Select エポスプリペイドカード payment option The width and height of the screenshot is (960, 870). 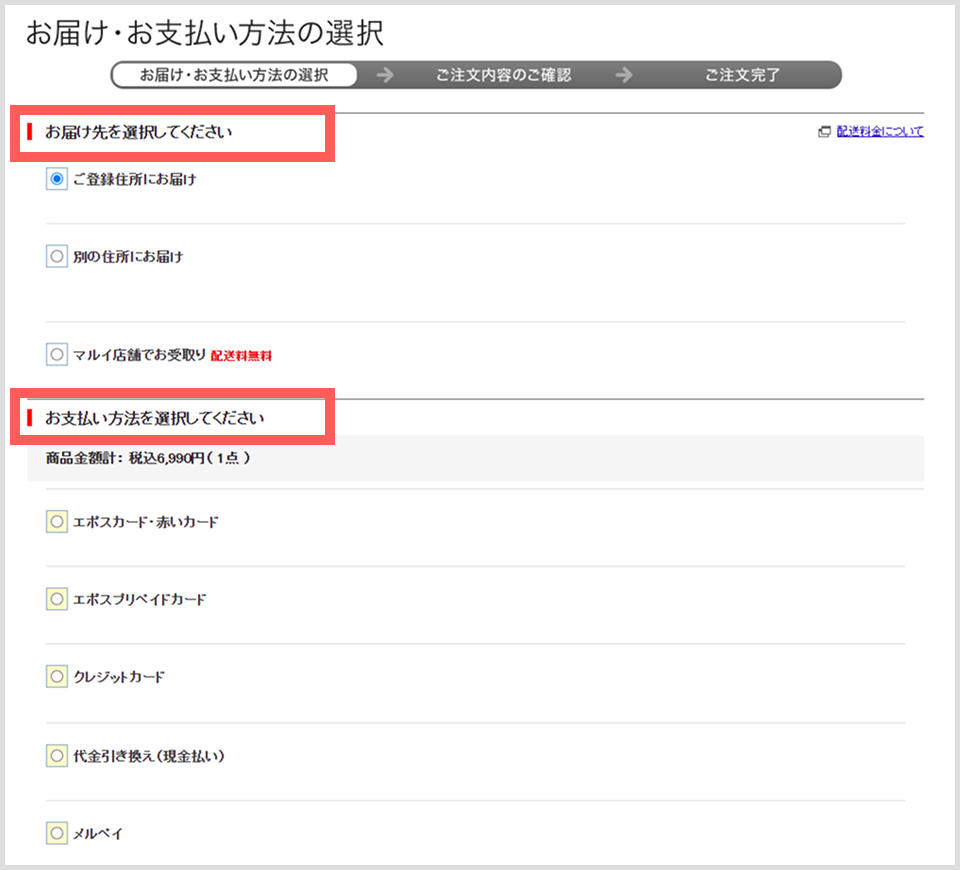pos(58,599)
